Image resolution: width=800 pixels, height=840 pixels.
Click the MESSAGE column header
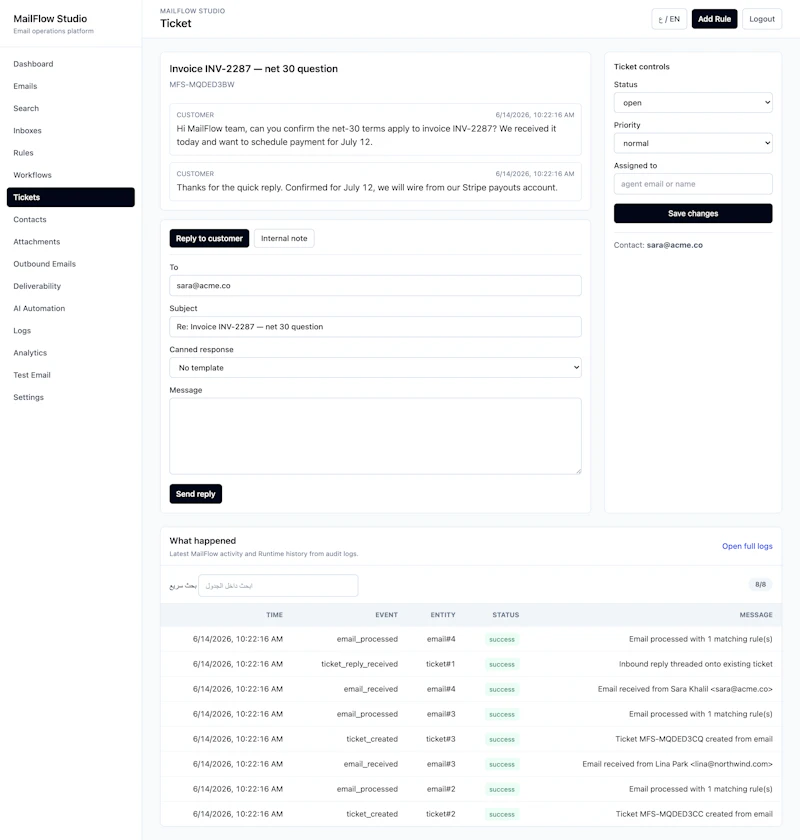[x=756, y=615]
